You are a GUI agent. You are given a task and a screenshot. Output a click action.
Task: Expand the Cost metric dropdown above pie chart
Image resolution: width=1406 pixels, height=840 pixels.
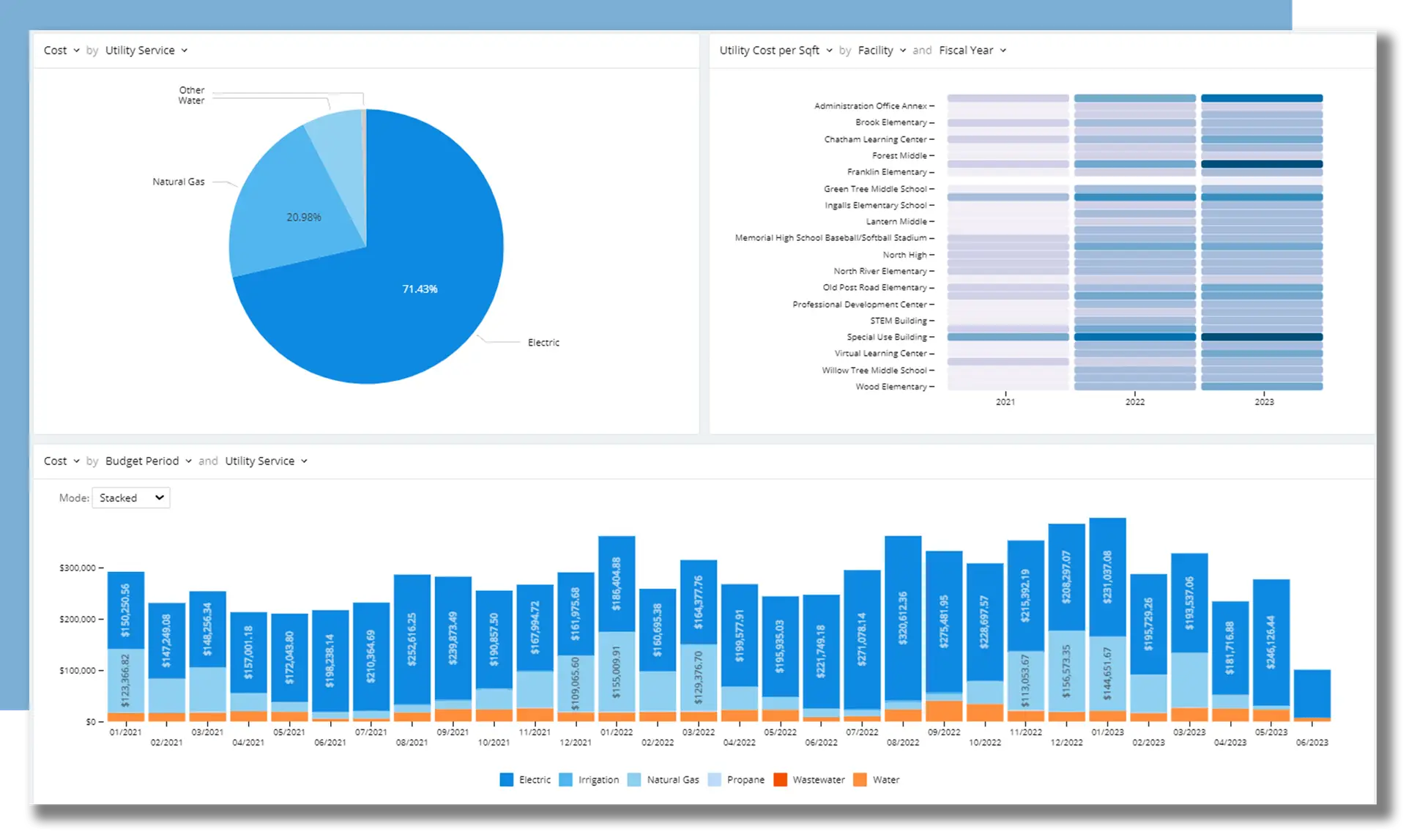click(62, 51)
